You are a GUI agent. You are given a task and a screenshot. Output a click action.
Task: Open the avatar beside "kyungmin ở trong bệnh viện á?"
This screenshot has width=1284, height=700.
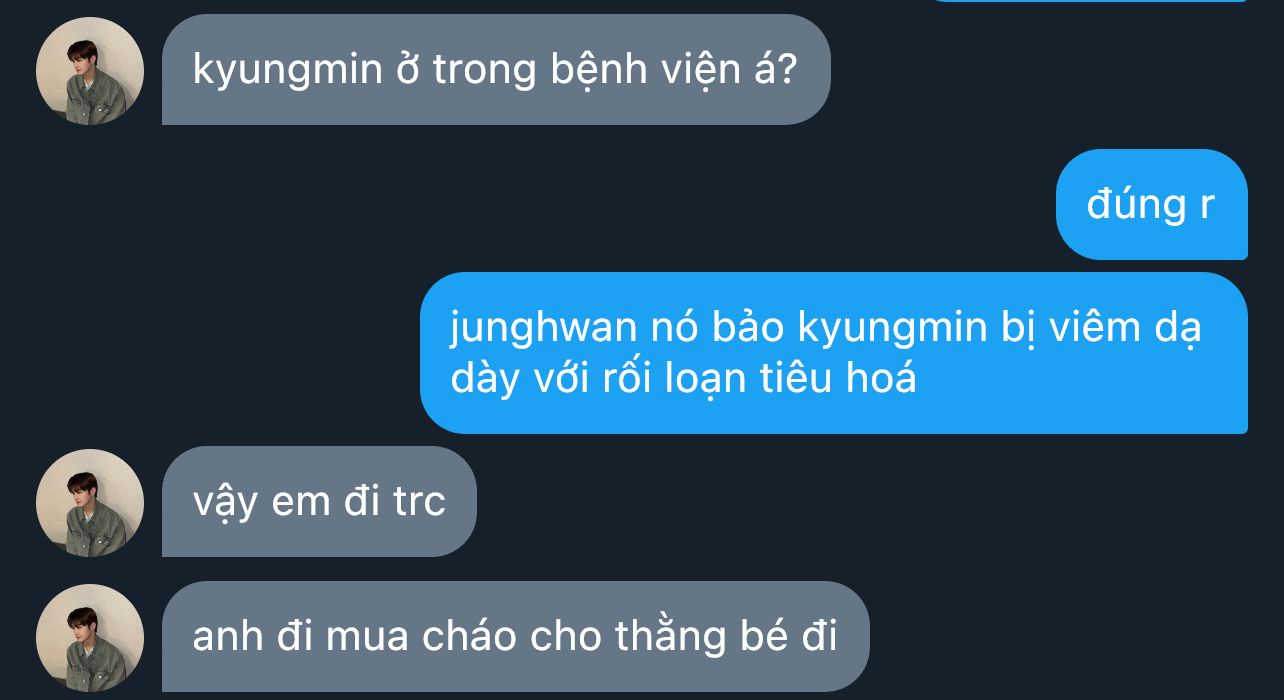click(90, 71)
